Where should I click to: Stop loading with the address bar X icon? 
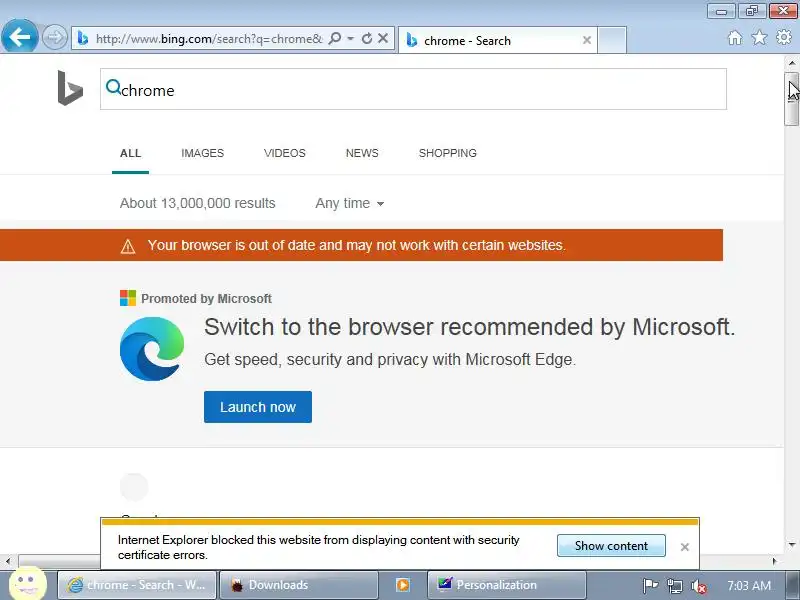point(383,38)
